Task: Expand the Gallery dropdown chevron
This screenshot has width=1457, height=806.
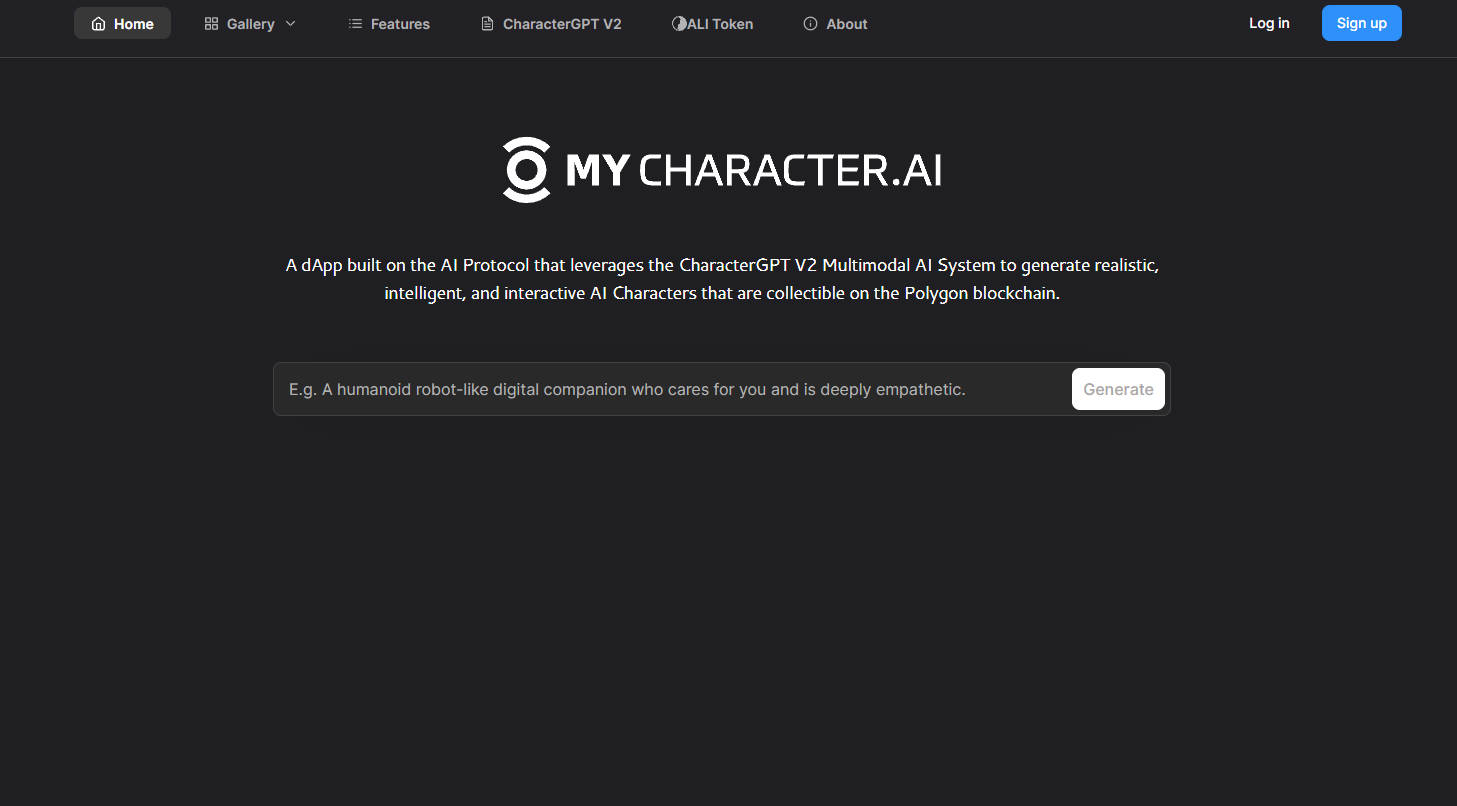Action: pyautogui.click(x=290, y=23)
